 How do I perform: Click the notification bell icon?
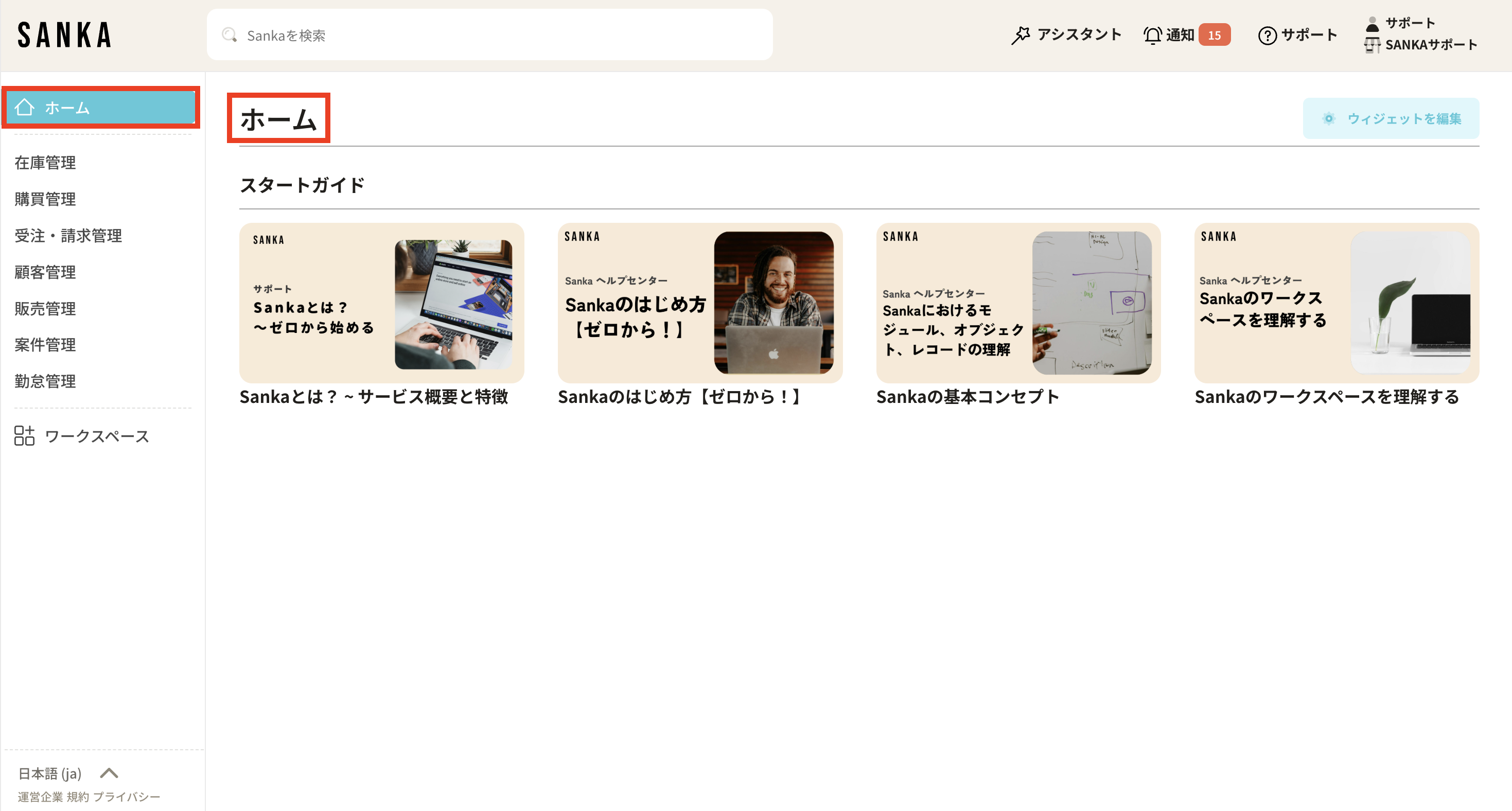1152,35
